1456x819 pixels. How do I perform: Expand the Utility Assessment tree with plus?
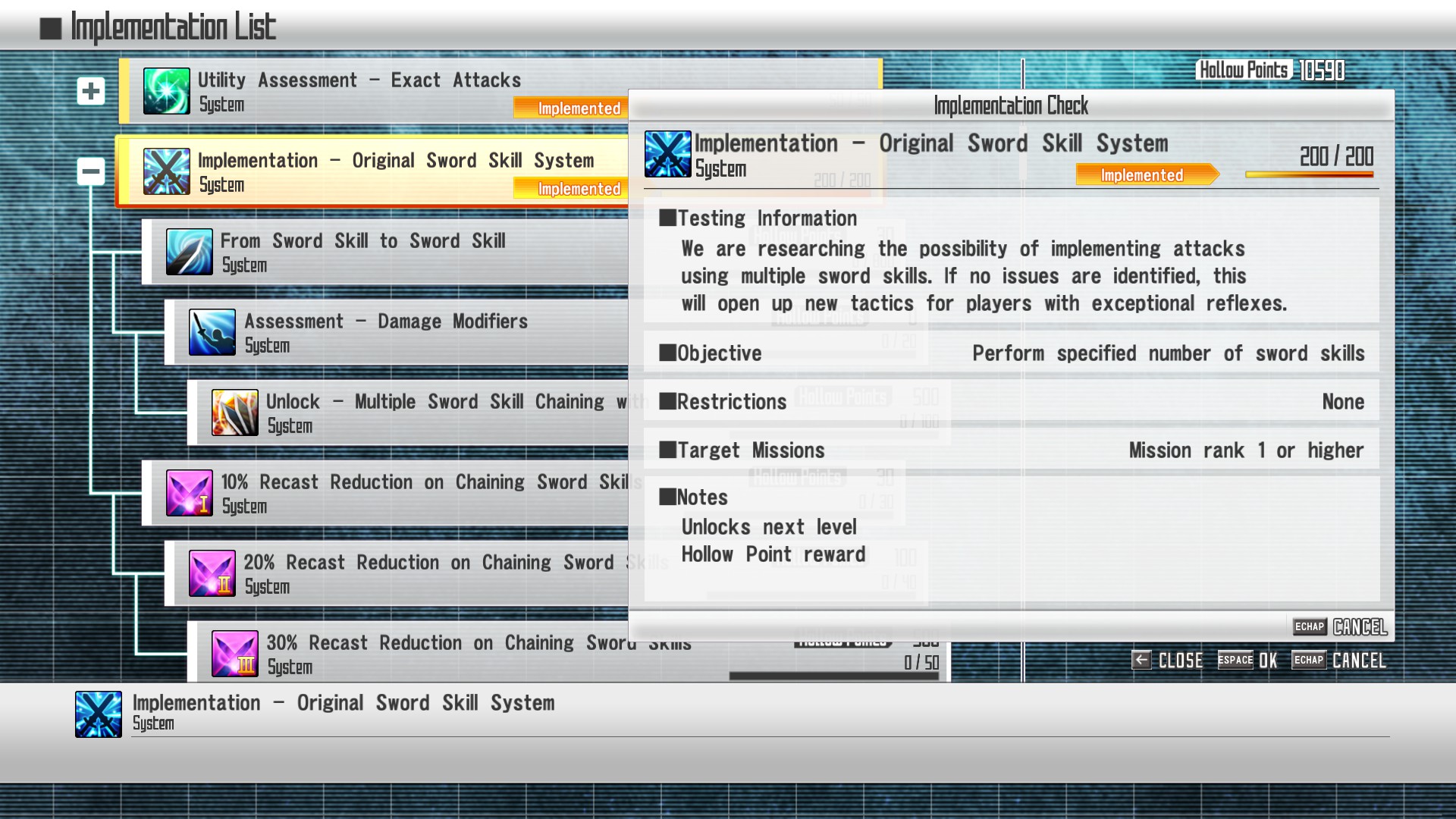pos(91,92)
